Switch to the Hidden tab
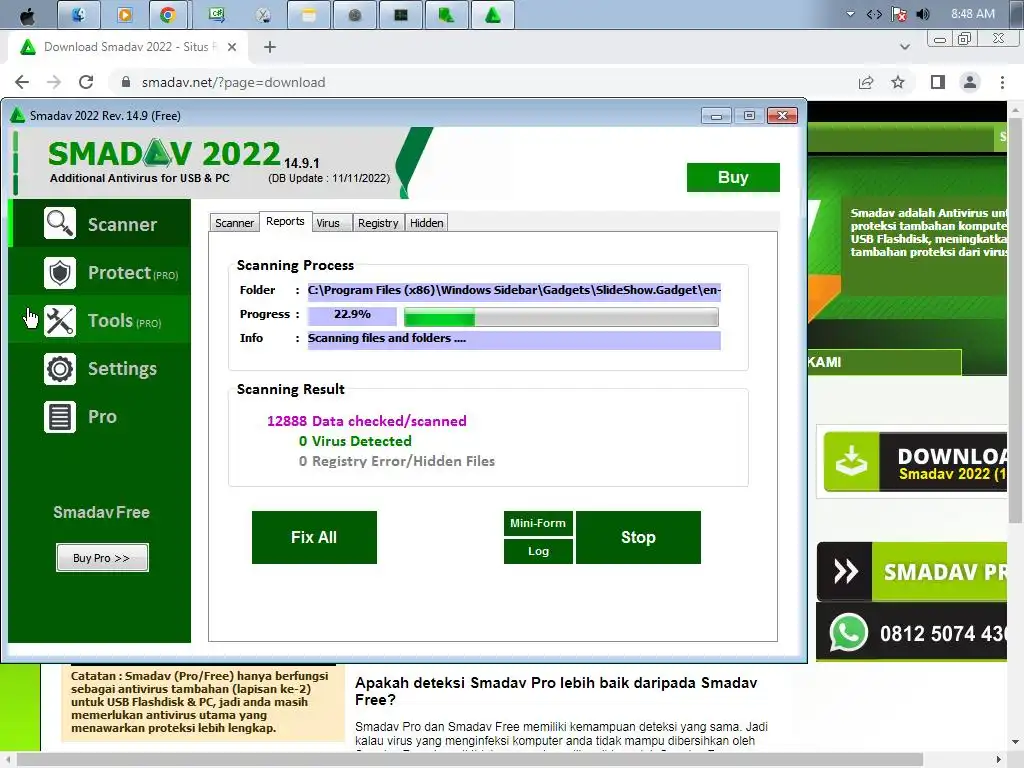The width and height of the screenshot is (1024, 768). point(426,223)
